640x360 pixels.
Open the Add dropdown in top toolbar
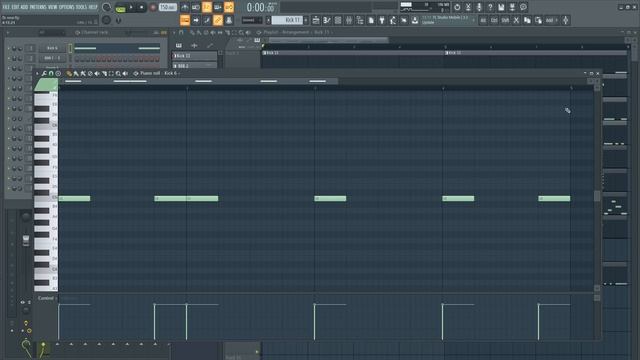[x=551, y=20]
